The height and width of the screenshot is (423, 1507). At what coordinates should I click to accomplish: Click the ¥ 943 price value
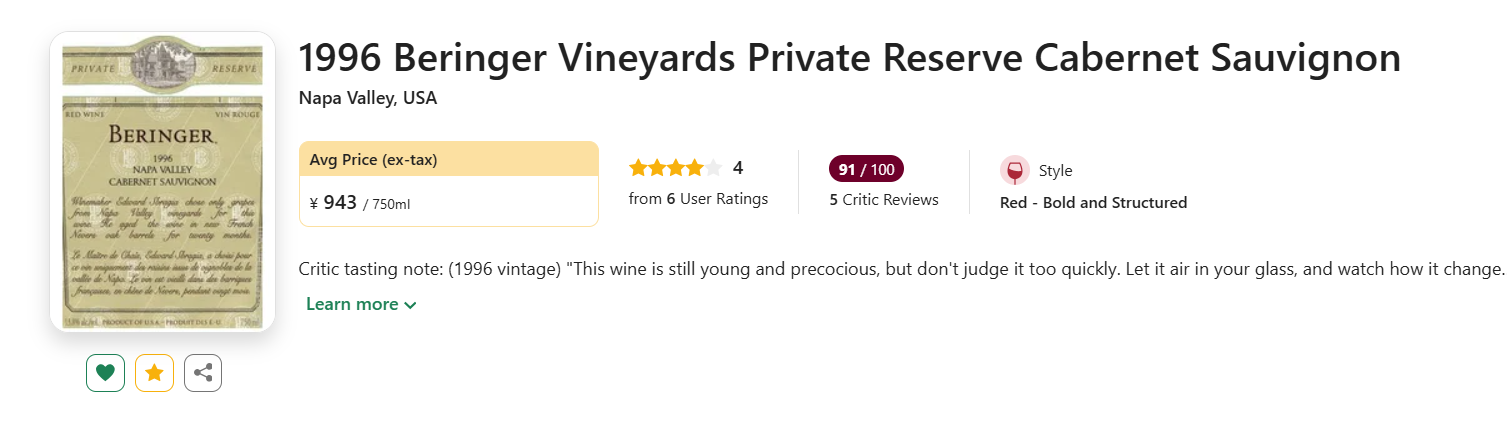point(334,203)
